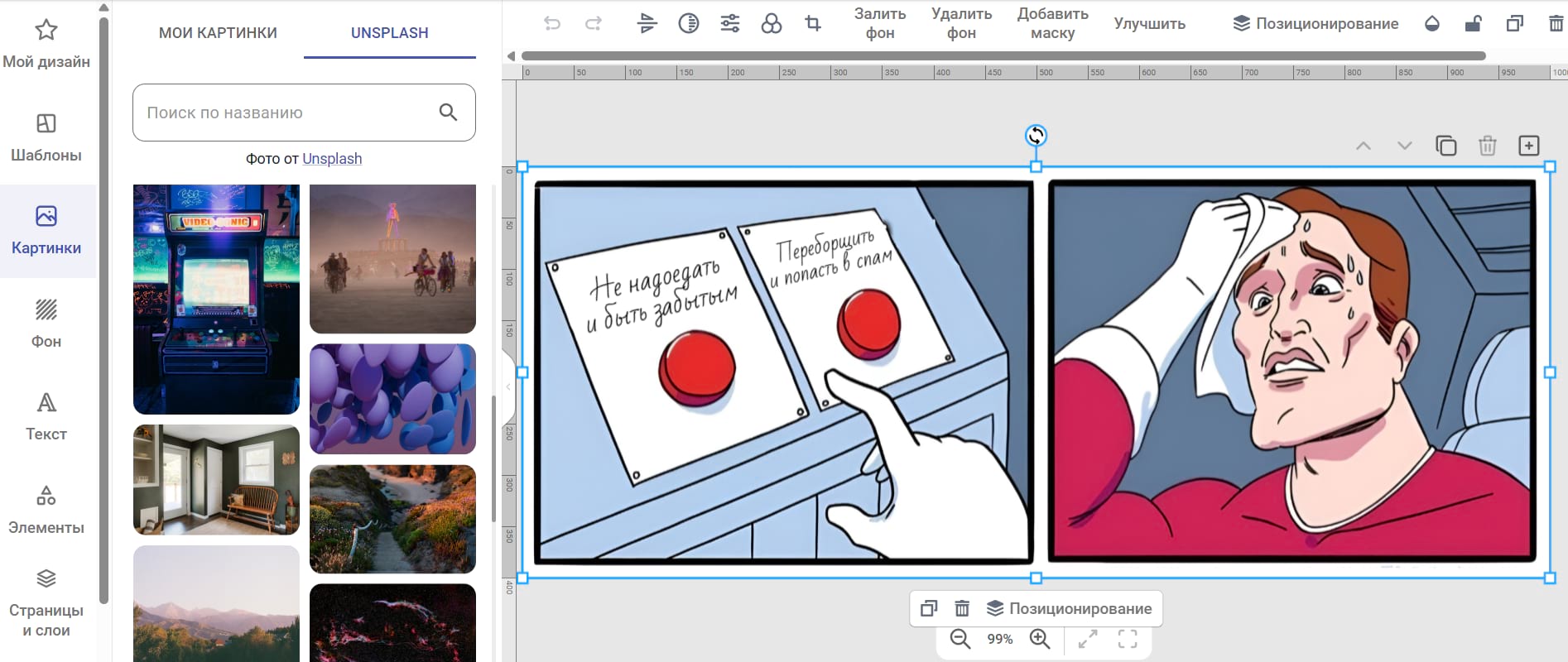This screenshot has width=1568, height=662.
Task: Open the color effects circles icon
Action: tap(772, 24)
